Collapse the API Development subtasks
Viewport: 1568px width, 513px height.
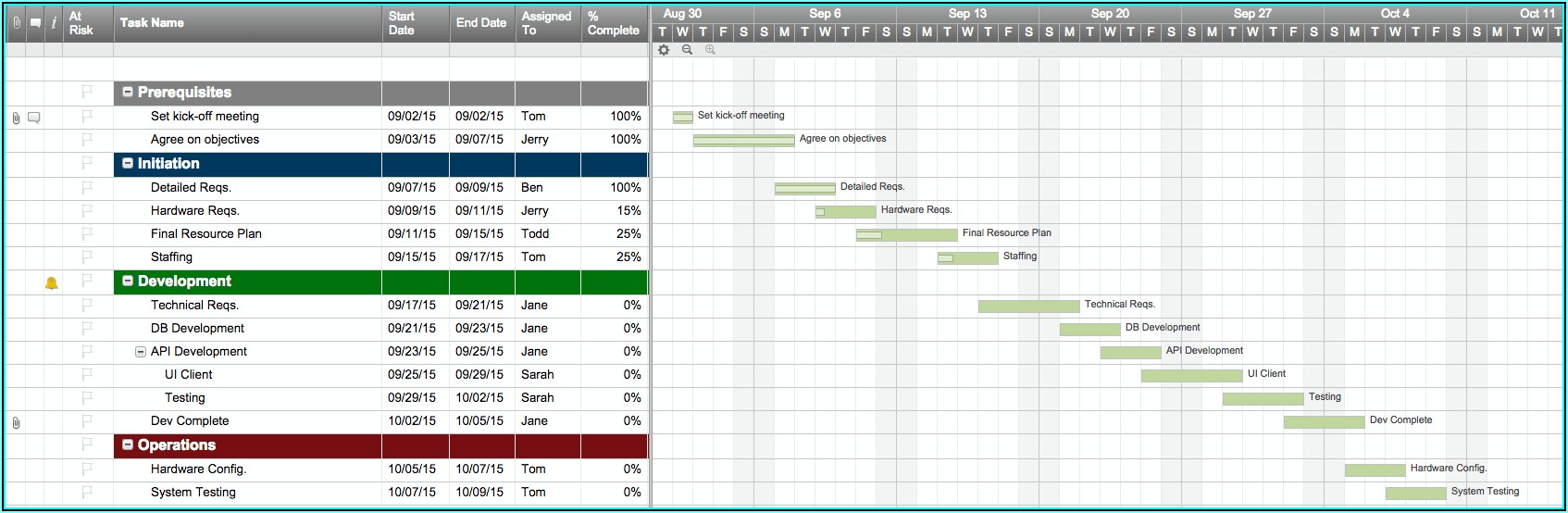[x=141, y=352]
